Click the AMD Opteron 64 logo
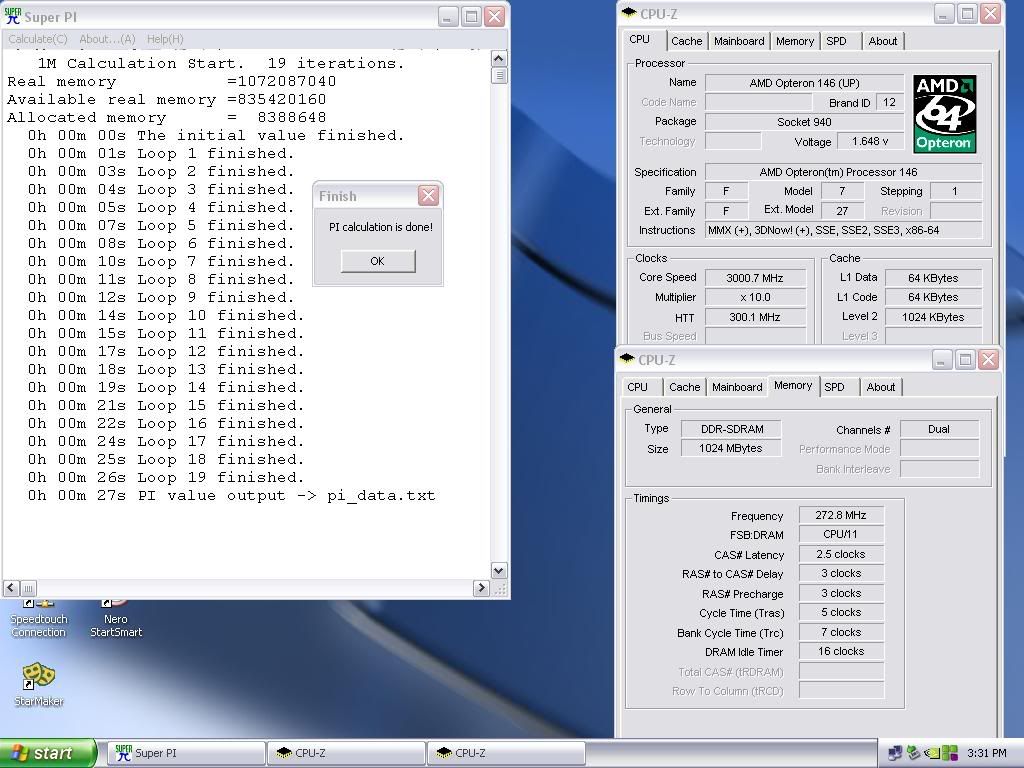Image resolution: width=1024 pixels, height=768 pixels. click(x=944, y=114)
